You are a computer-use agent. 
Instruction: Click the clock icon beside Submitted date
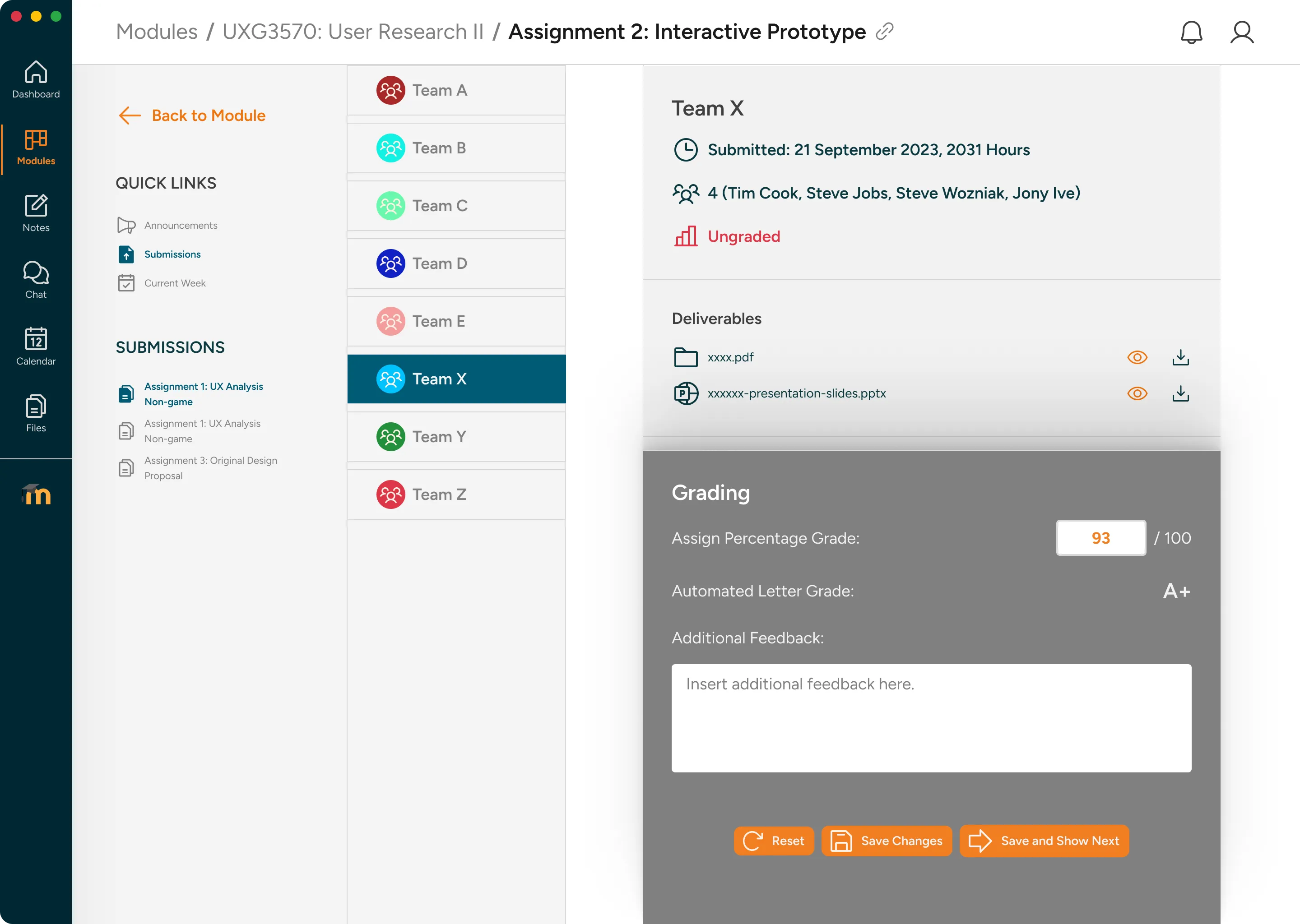point(686,150)
